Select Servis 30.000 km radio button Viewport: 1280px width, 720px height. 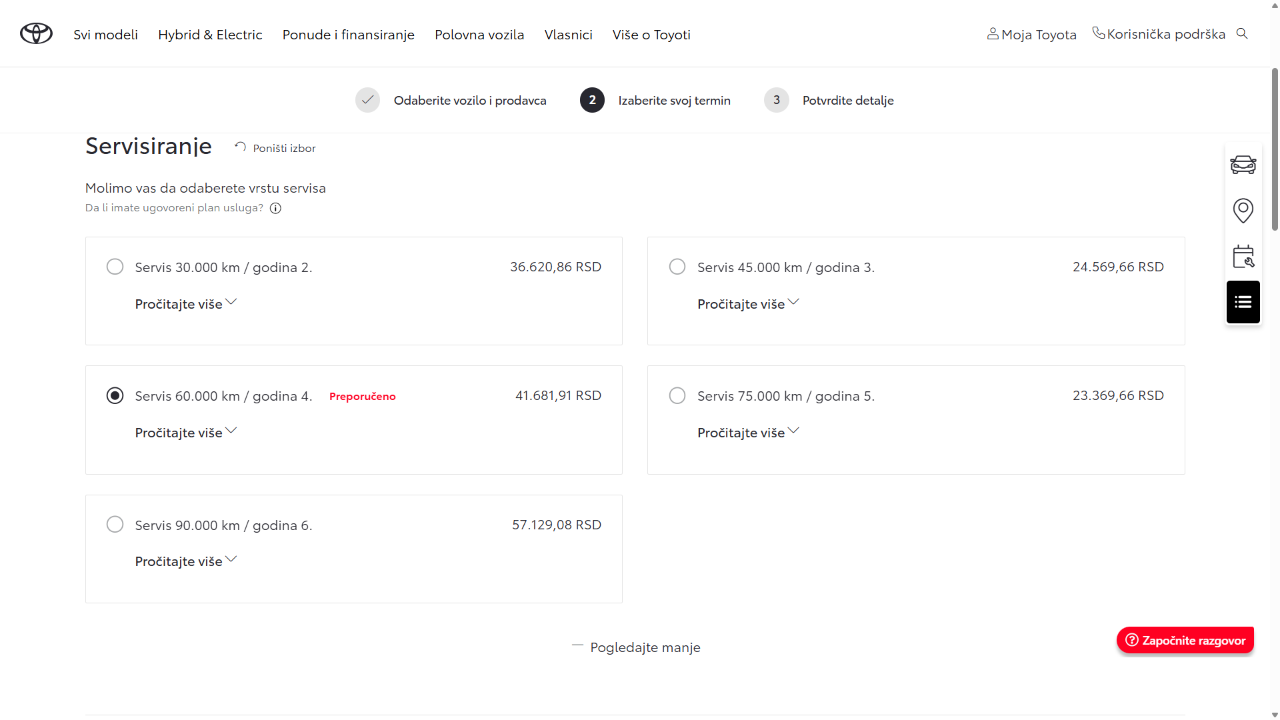[115, 267]
